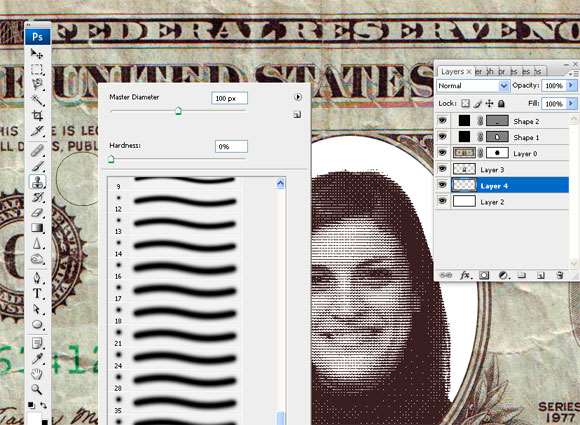The width and height of the screenshot is (580, 425).
Task: Open the brush picker flyout menu arrow
Action: (x=297, y=97)
